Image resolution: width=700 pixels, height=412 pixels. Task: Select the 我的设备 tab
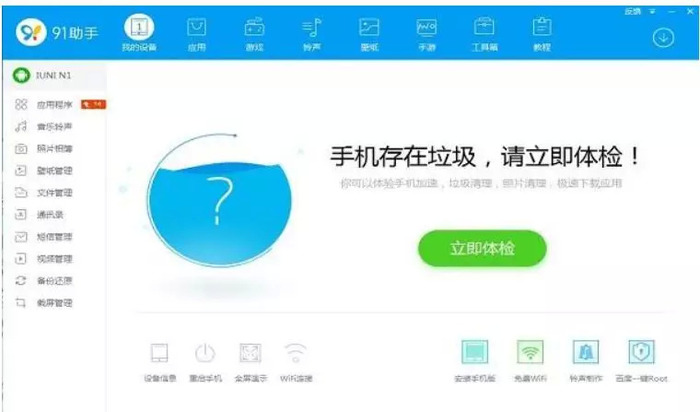[x=139, y=33]
